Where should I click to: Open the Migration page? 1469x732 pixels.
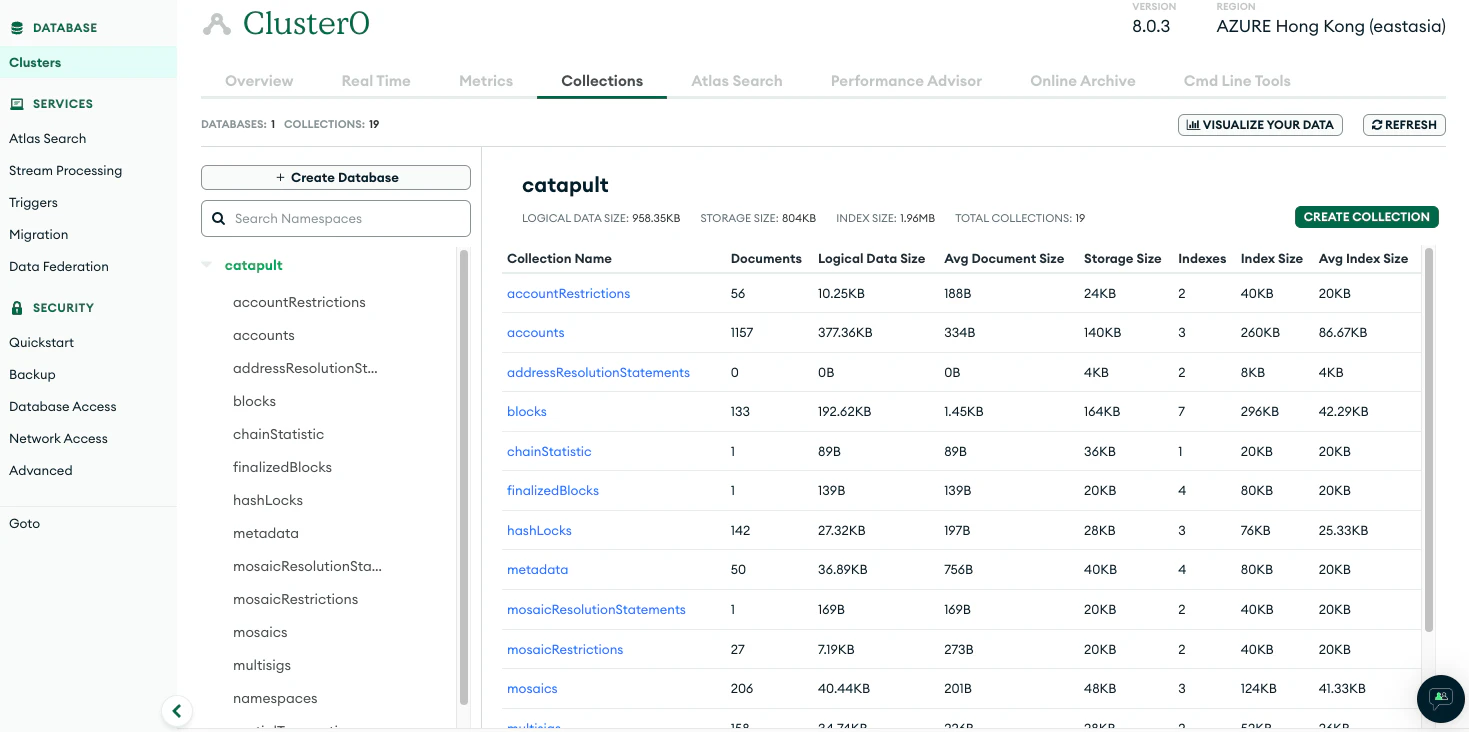coord(39,235)
